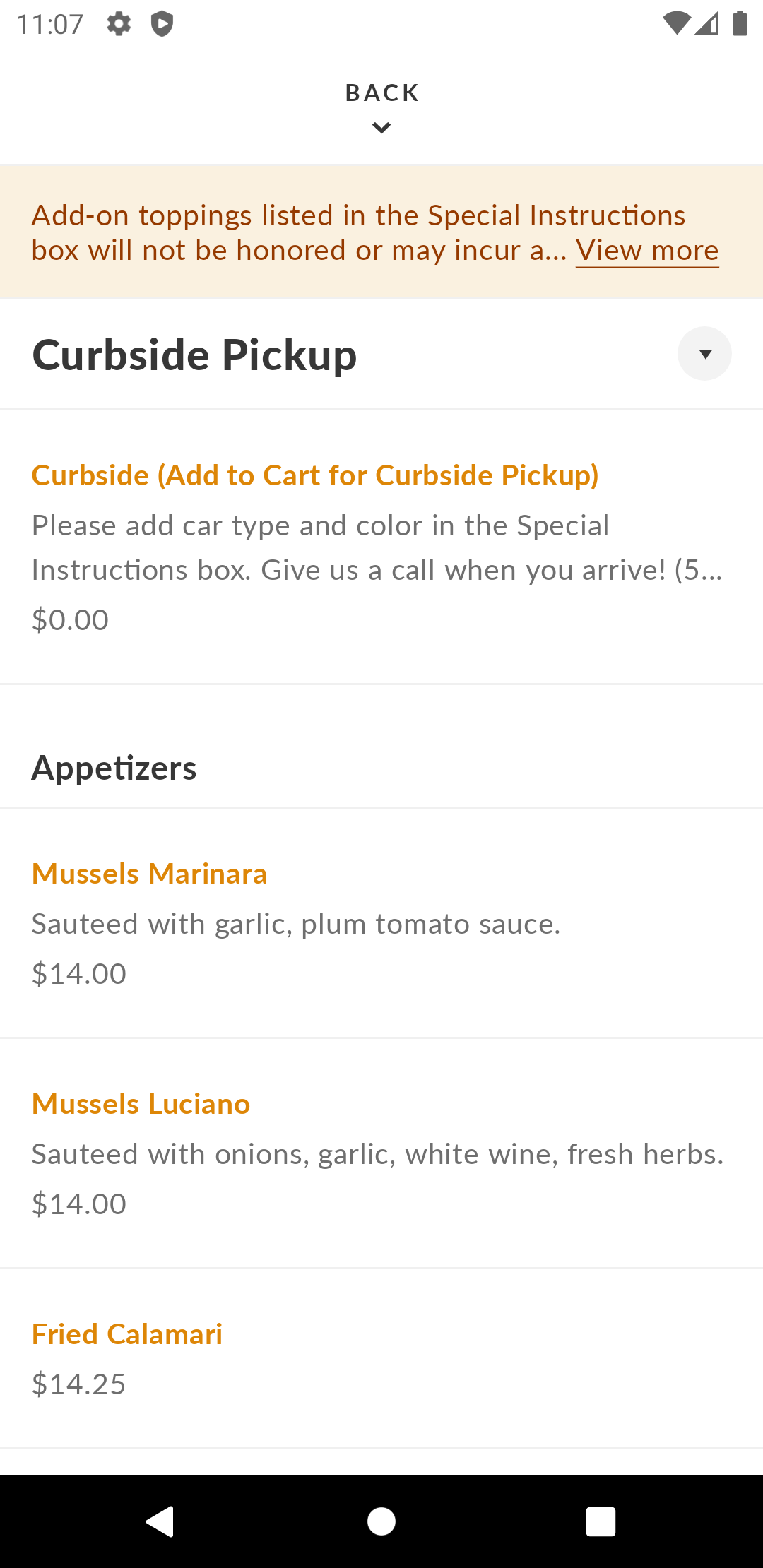Tap the shield icon in status bar

coord(162,24)
